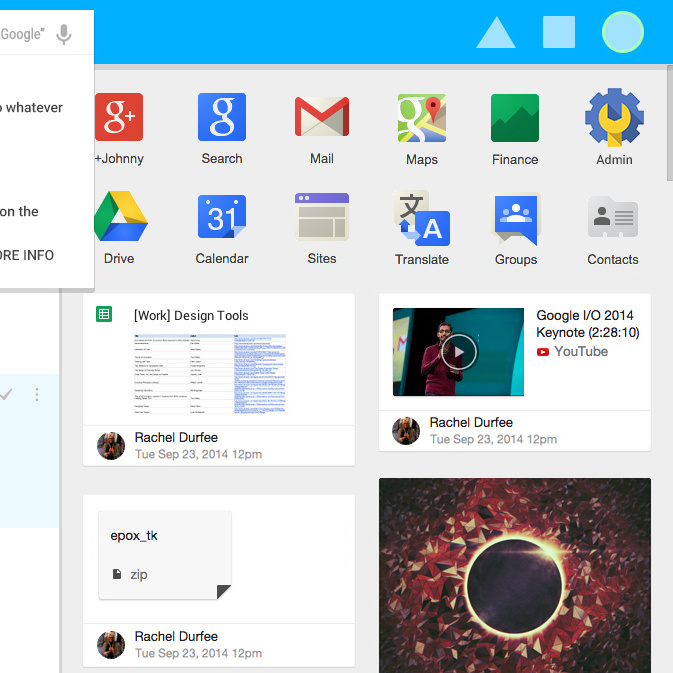
Task: Open the Mail app icon
Action: (322, 117)
